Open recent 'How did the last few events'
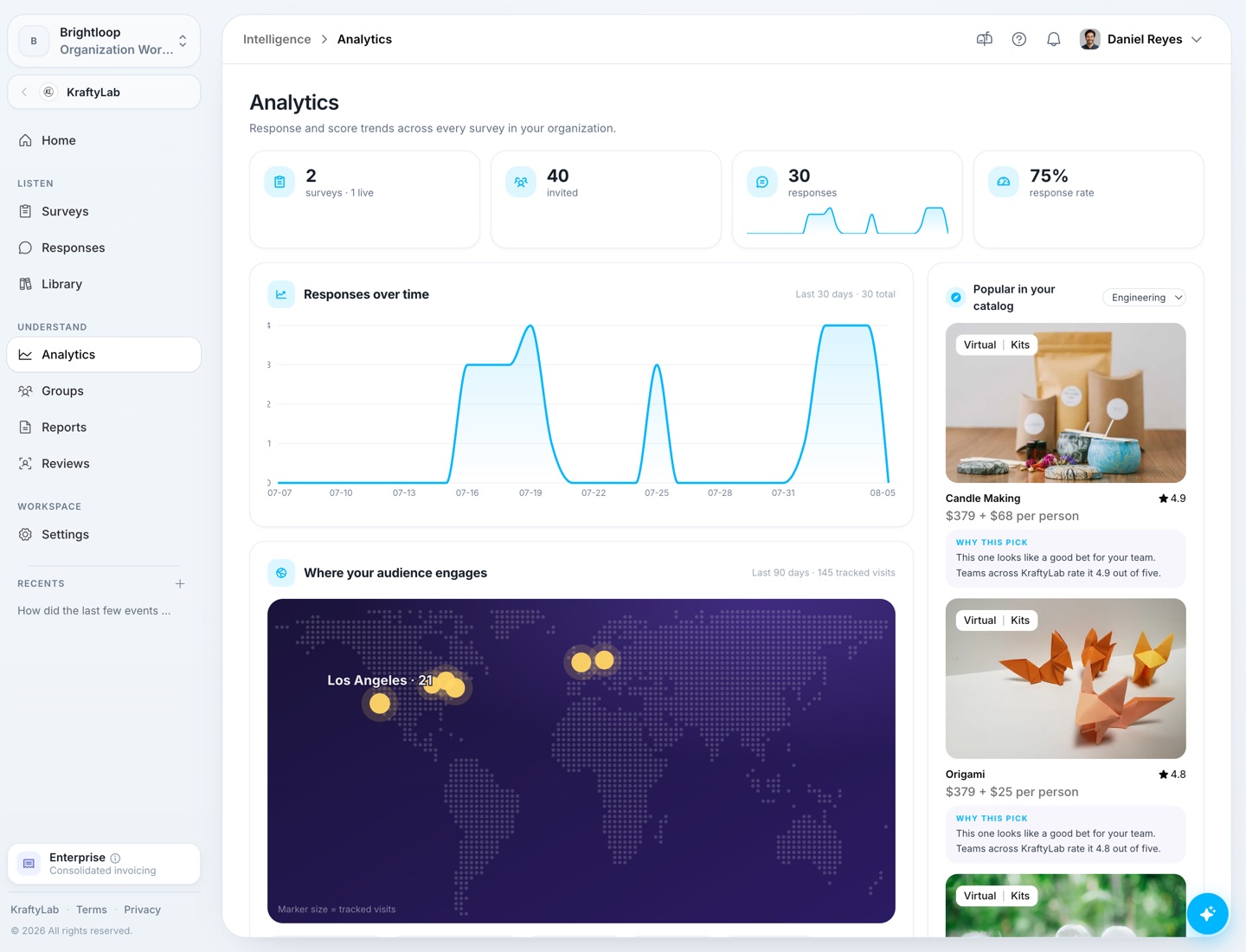The height and width of the screenshot is (952, 1246). coord(94,611)
